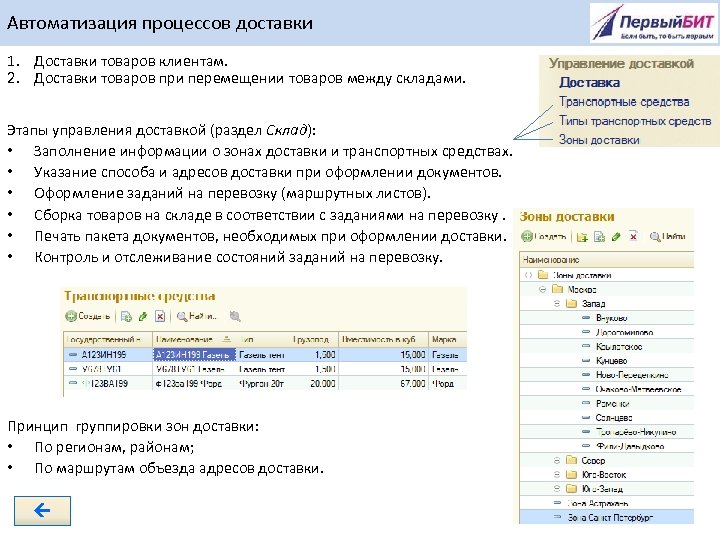The width and height of the screenshot is (720, 540).
Task: Select Тропарёво-Никулино zone in tree
Action: tap(636, 432)
